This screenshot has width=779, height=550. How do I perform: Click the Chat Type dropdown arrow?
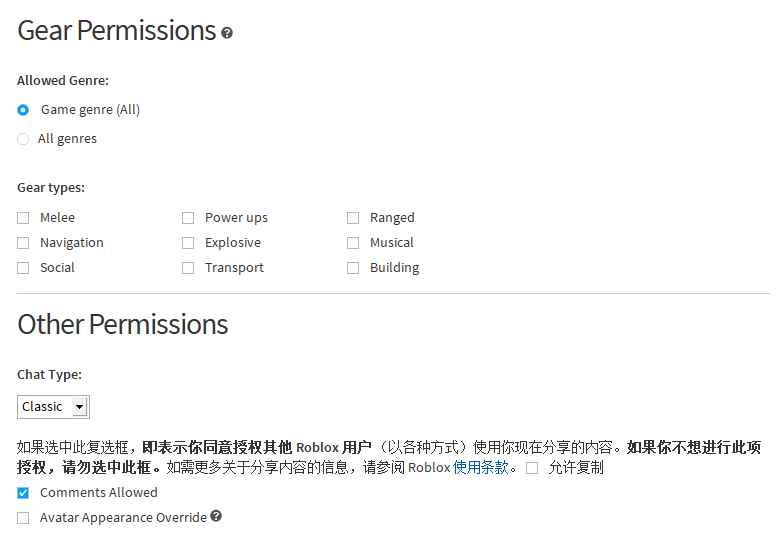point(79,407)
